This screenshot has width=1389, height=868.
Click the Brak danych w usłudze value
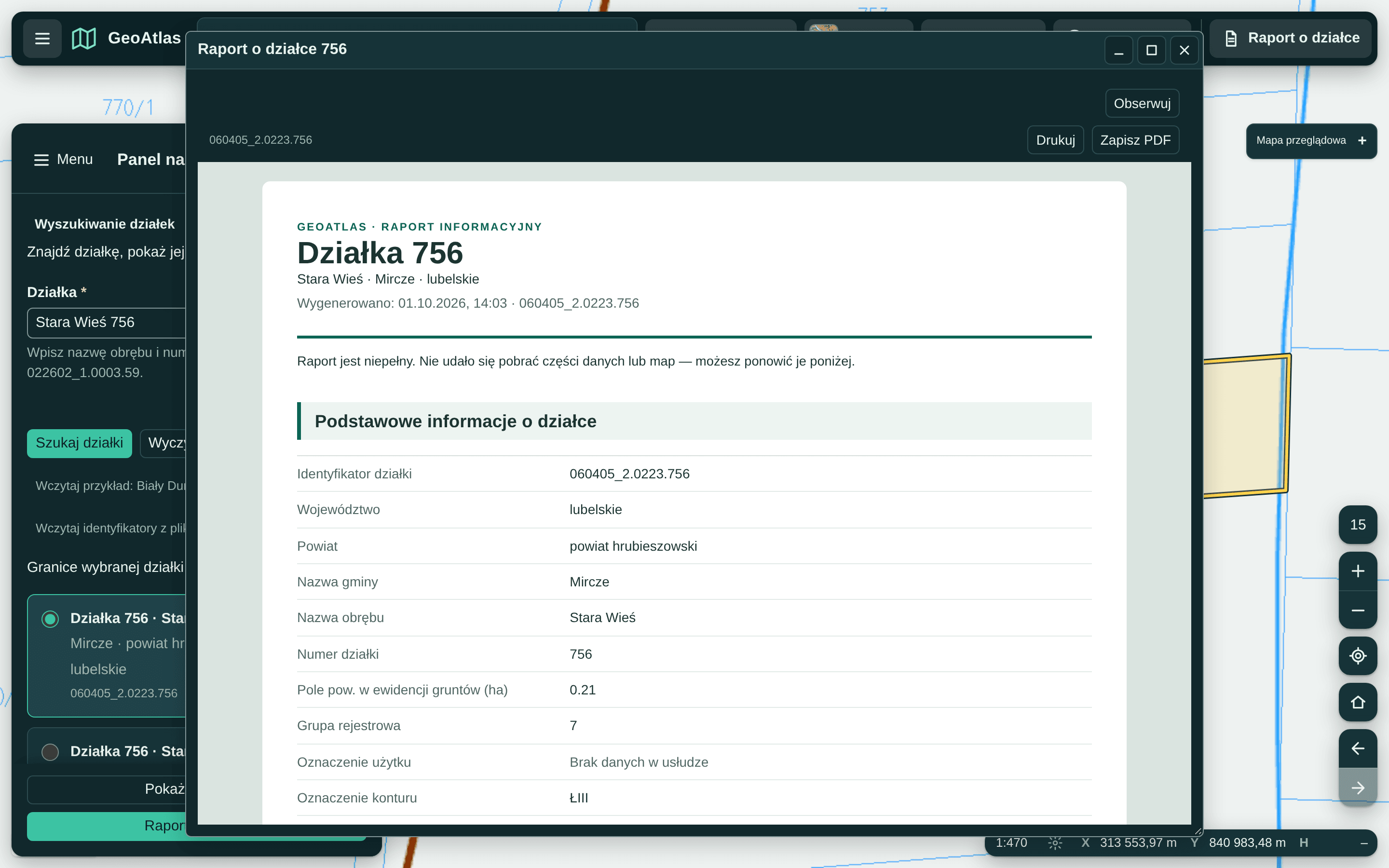point(639,762)
